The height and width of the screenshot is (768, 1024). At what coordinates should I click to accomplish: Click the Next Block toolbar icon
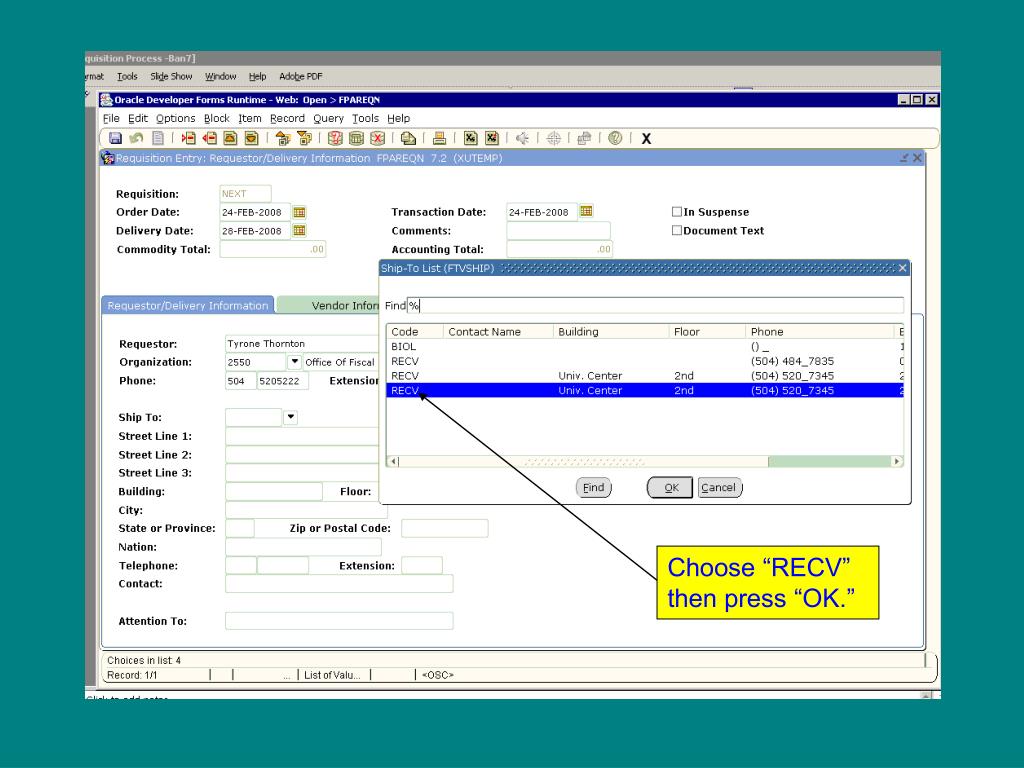coord(304,138)
